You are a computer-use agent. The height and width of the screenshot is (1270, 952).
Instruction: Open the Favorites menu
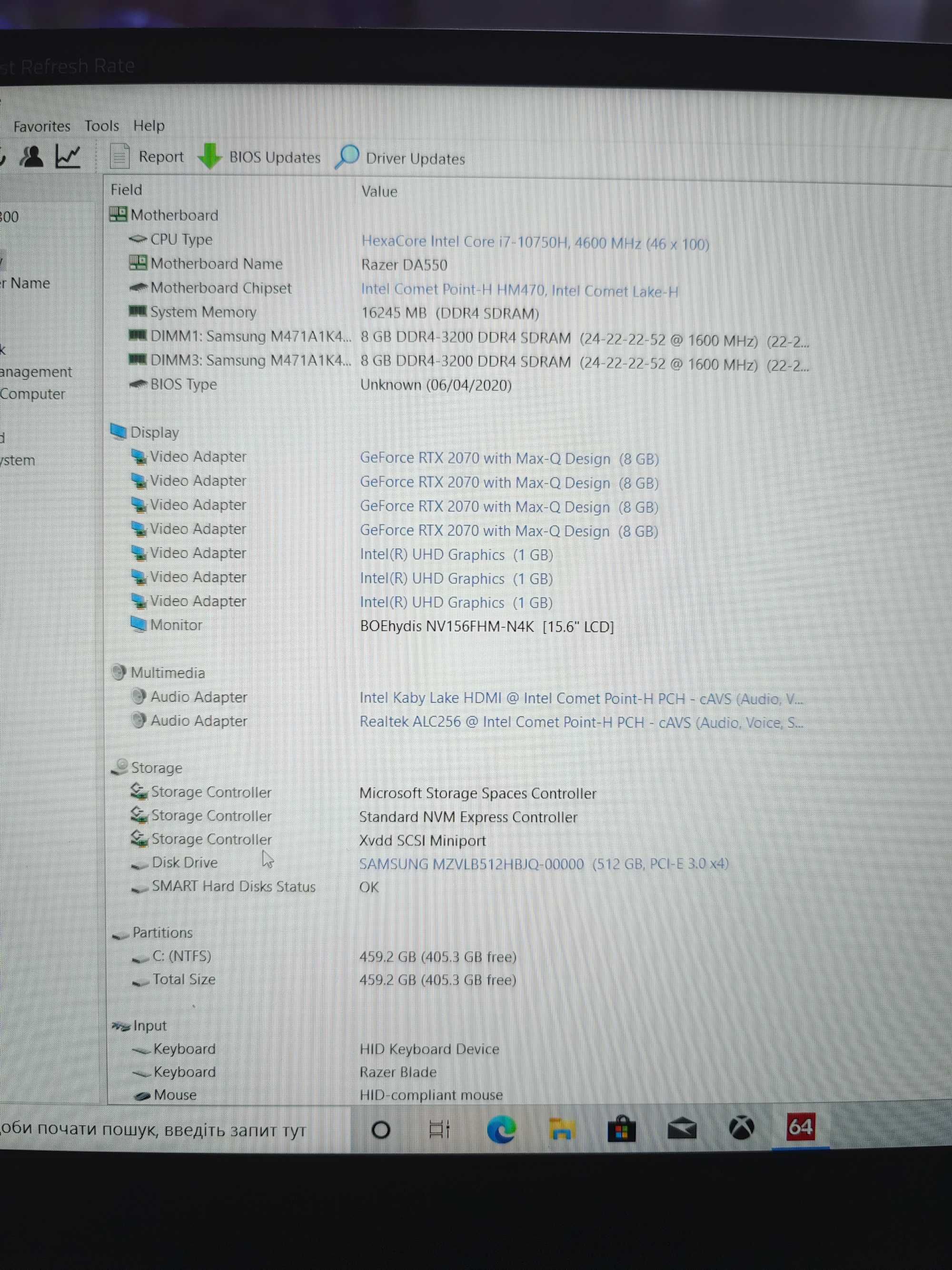click(41, 126)
